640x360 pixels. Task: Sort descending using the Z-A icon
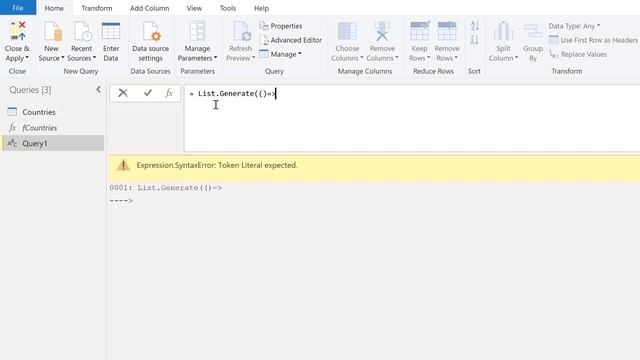pyautogui.click(x=474, y=40)
